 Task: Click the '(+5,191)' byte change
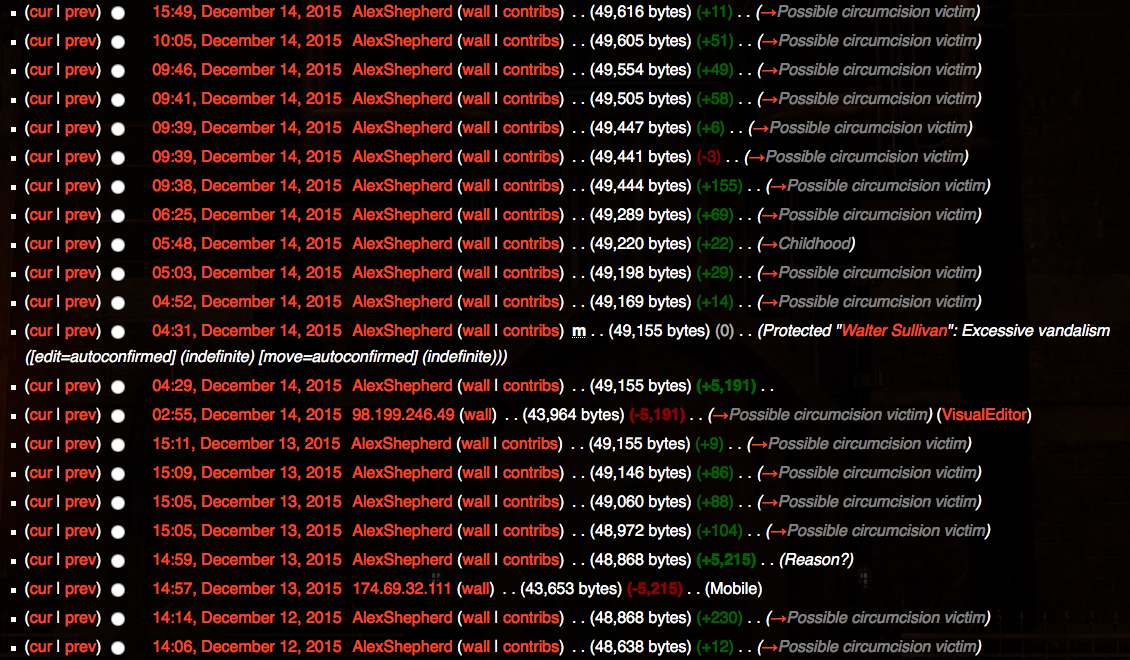726,386
